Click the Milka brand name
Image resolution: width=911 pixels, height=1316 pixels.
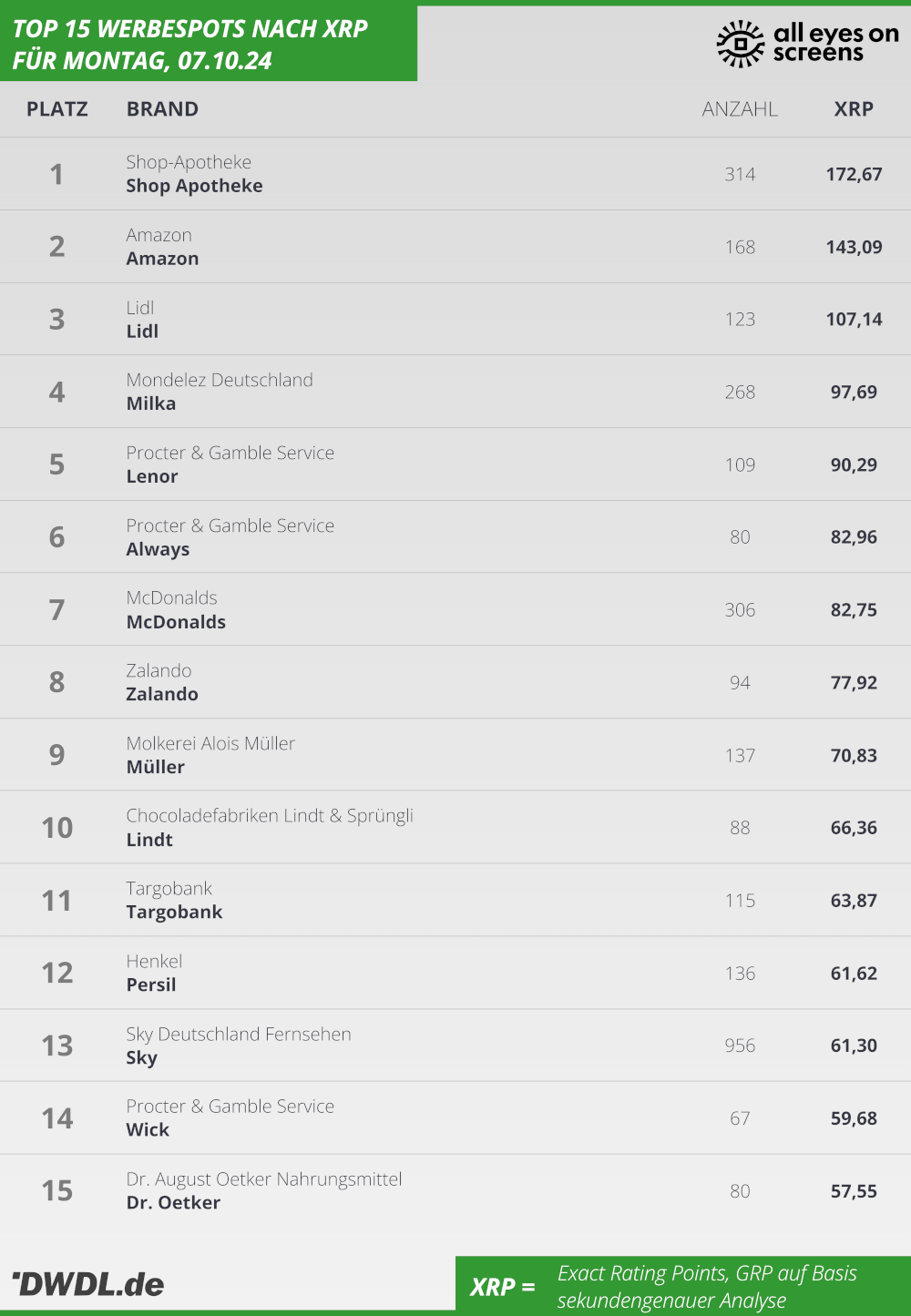coord(151,403)
